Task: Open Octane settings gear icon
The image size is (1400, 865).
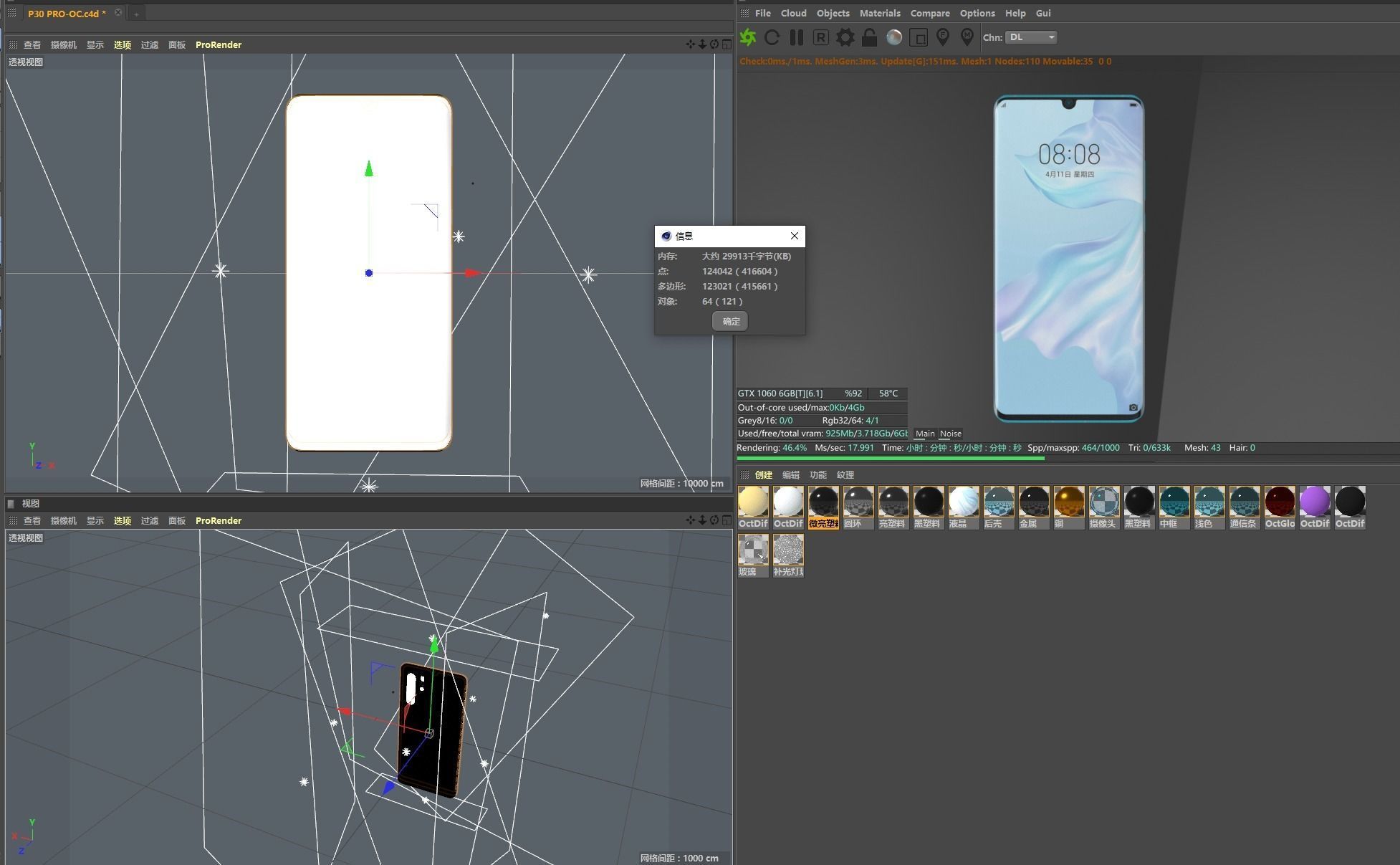Action: [x=845, y=37]
